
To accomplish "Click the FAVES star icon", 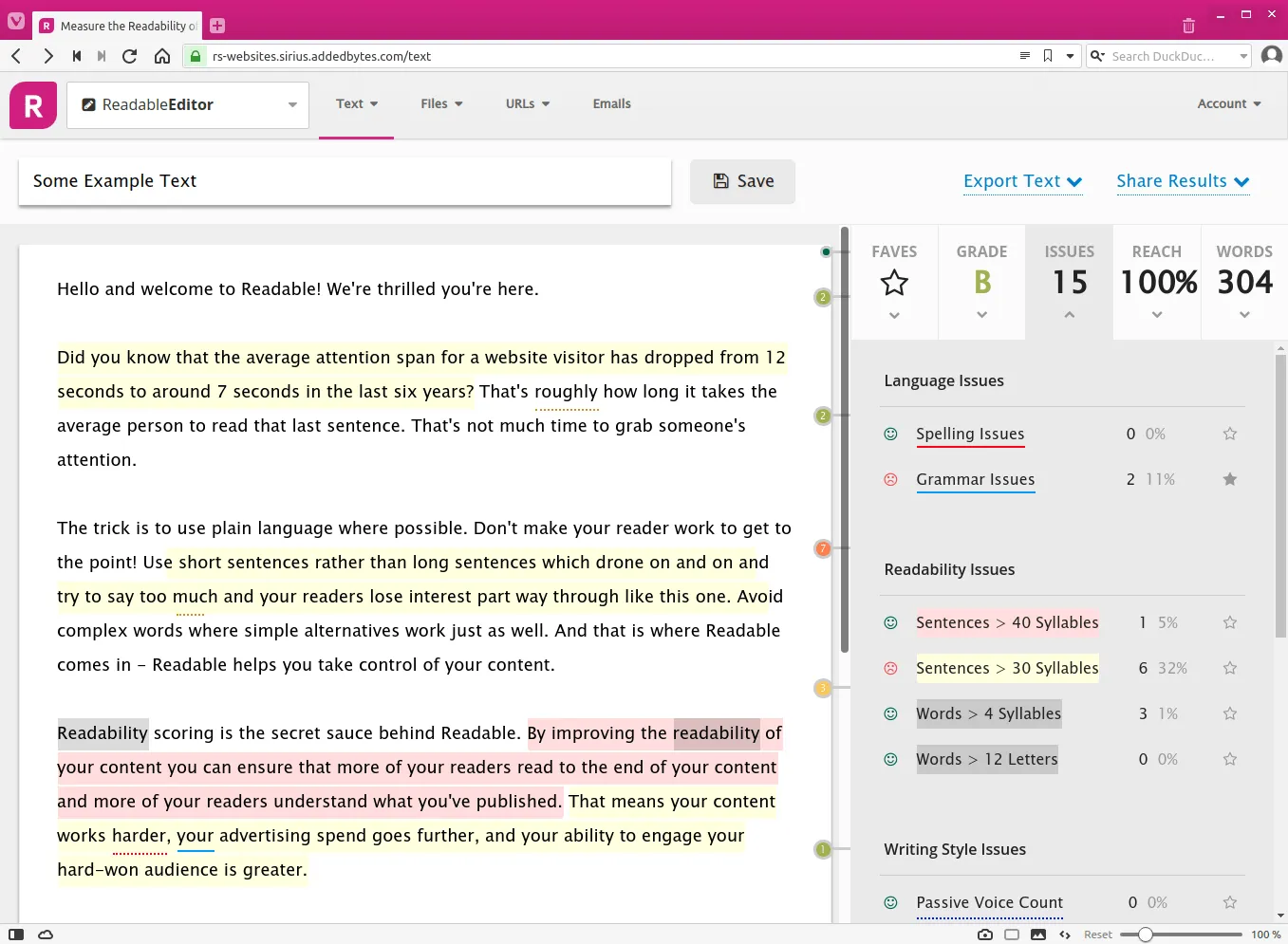I will [x=894, y=282].
